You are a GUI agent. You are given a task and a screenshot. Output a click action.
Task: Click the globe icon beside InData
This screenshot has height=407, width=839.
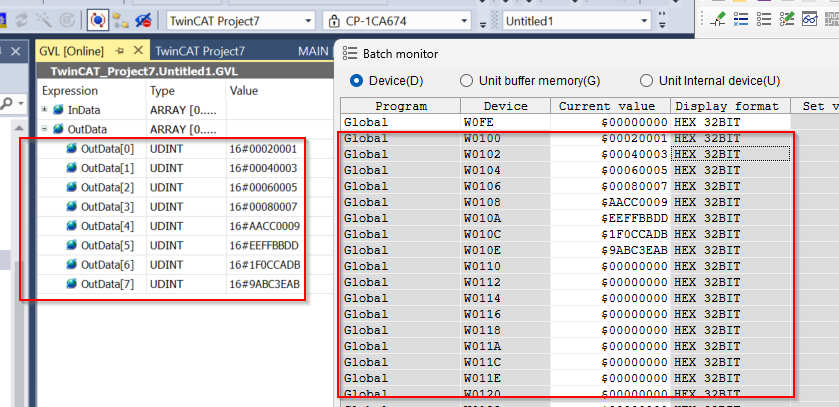click(58, 110)
